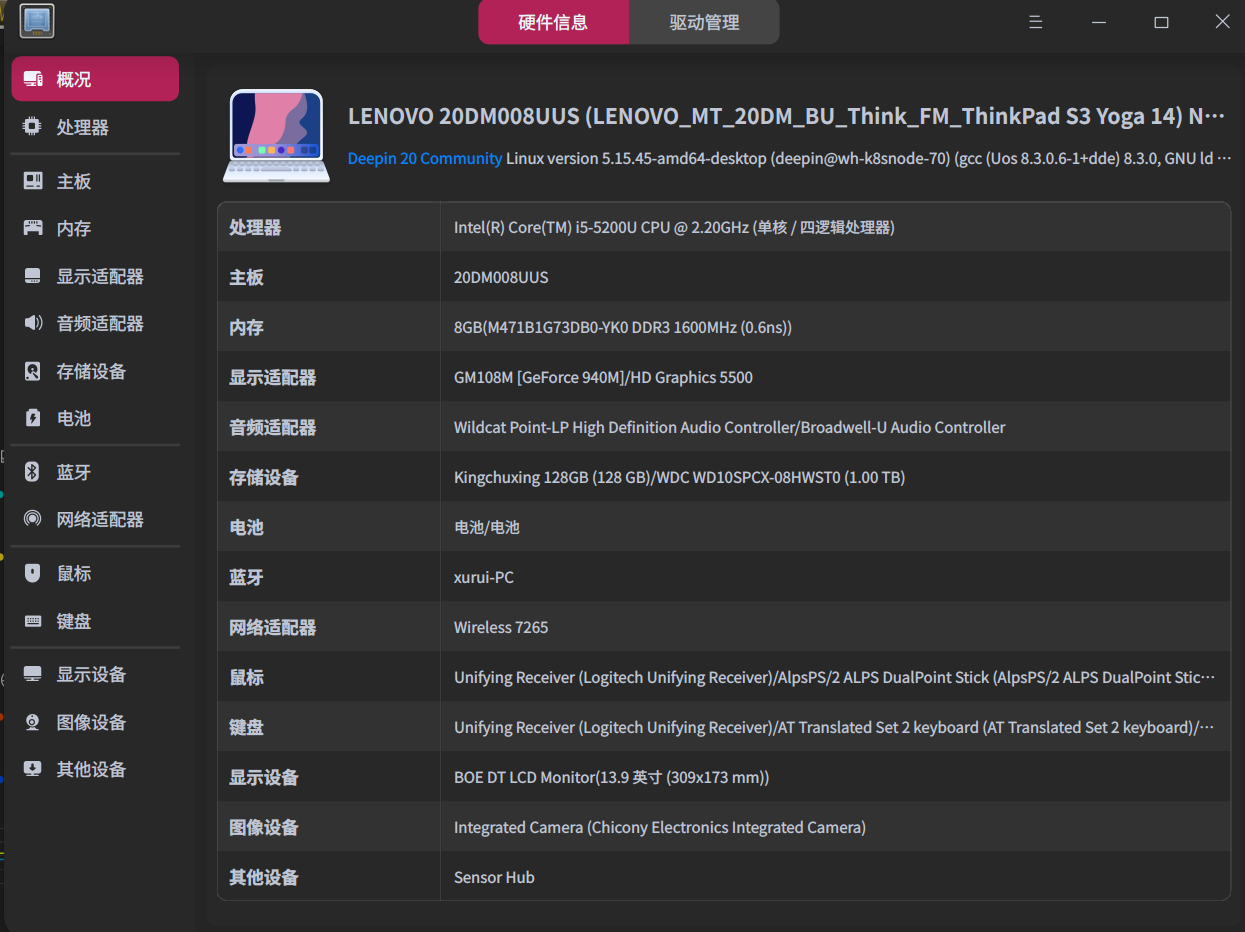This screenshot has width=1245, height=932.
Task: Click the laptop computer illustration
Action: tap(276, 136)
